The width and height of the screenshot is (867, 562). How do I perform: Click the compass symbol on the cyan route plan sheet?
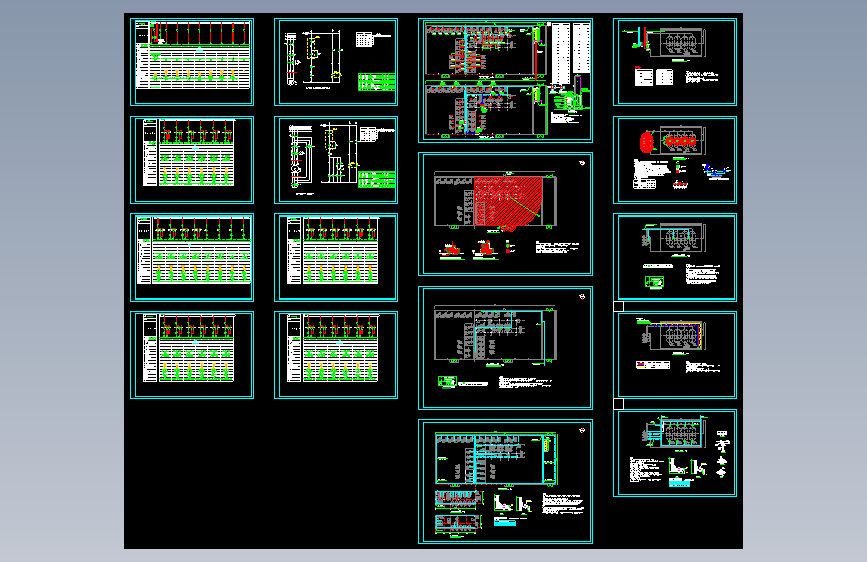tap(582, 297)
